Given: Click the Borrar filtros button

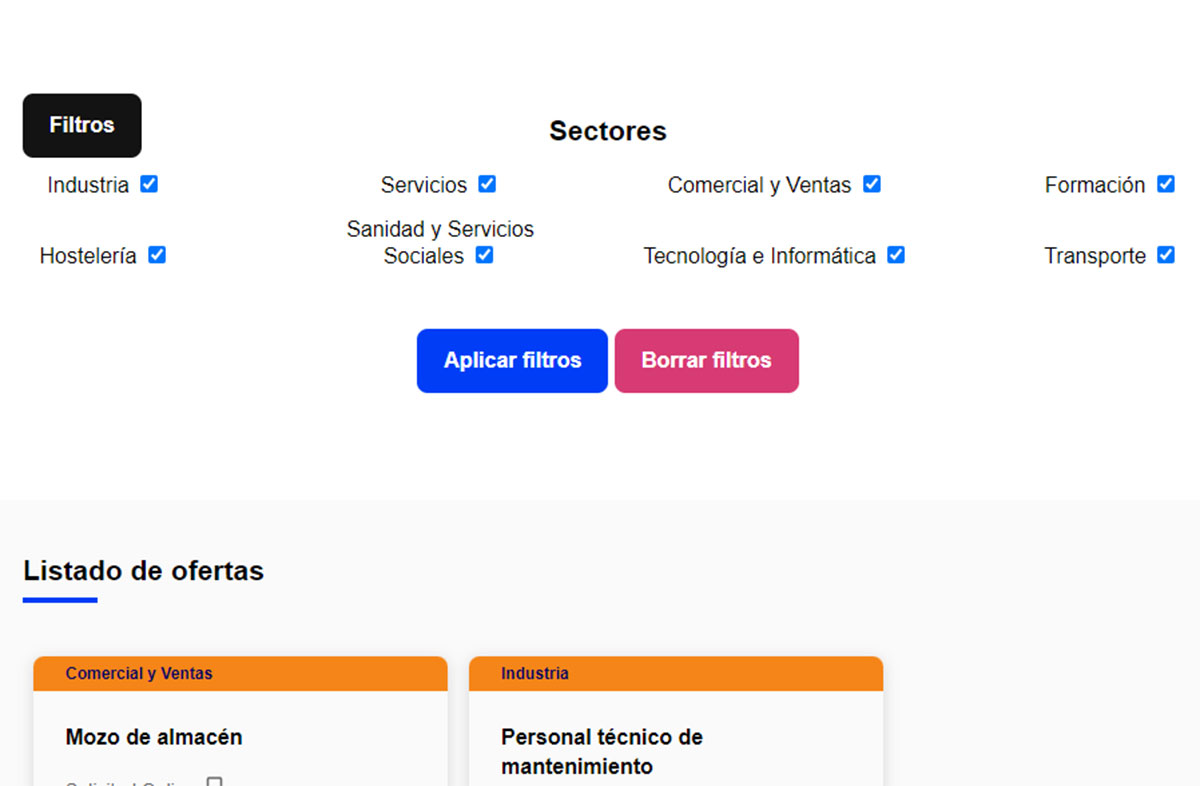Looking at the screenshot, I should coord(706,361).
